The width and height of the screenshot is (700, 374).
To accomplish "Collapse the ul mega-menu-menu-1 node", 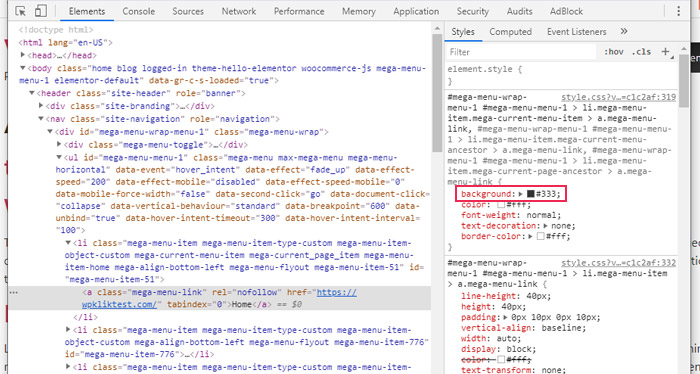I will [59, 158].
